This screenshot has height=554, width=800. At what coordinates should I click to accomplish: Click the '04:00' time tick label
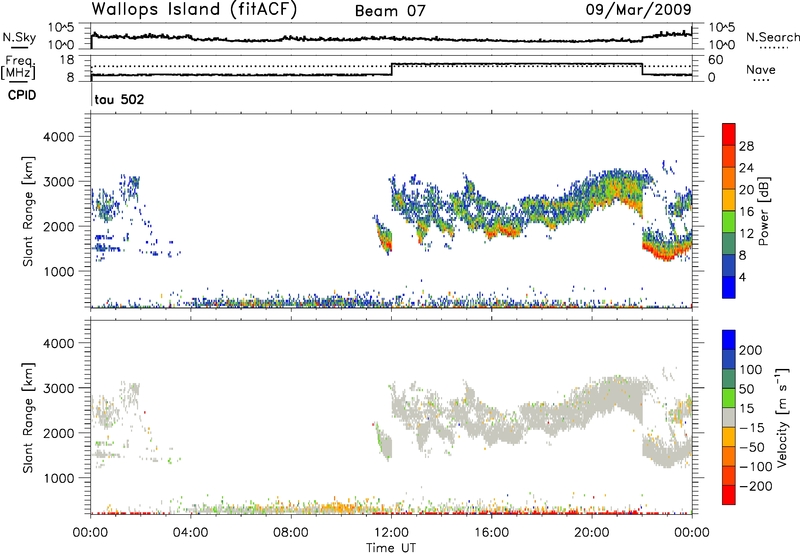click(190, 533)
